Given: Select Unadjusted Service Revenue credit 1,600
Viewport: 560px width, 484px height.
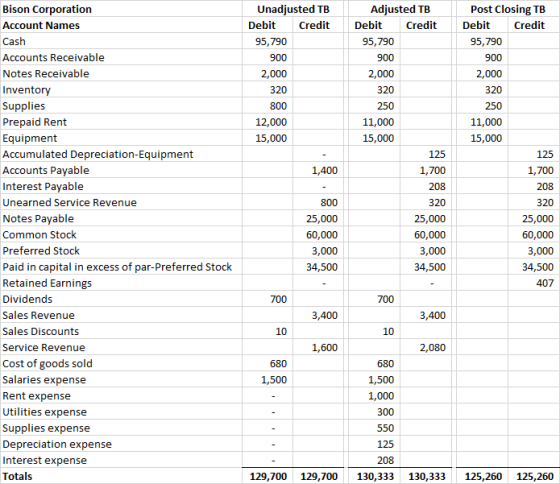Looking at the screenshot, I should tap(325, 348).
